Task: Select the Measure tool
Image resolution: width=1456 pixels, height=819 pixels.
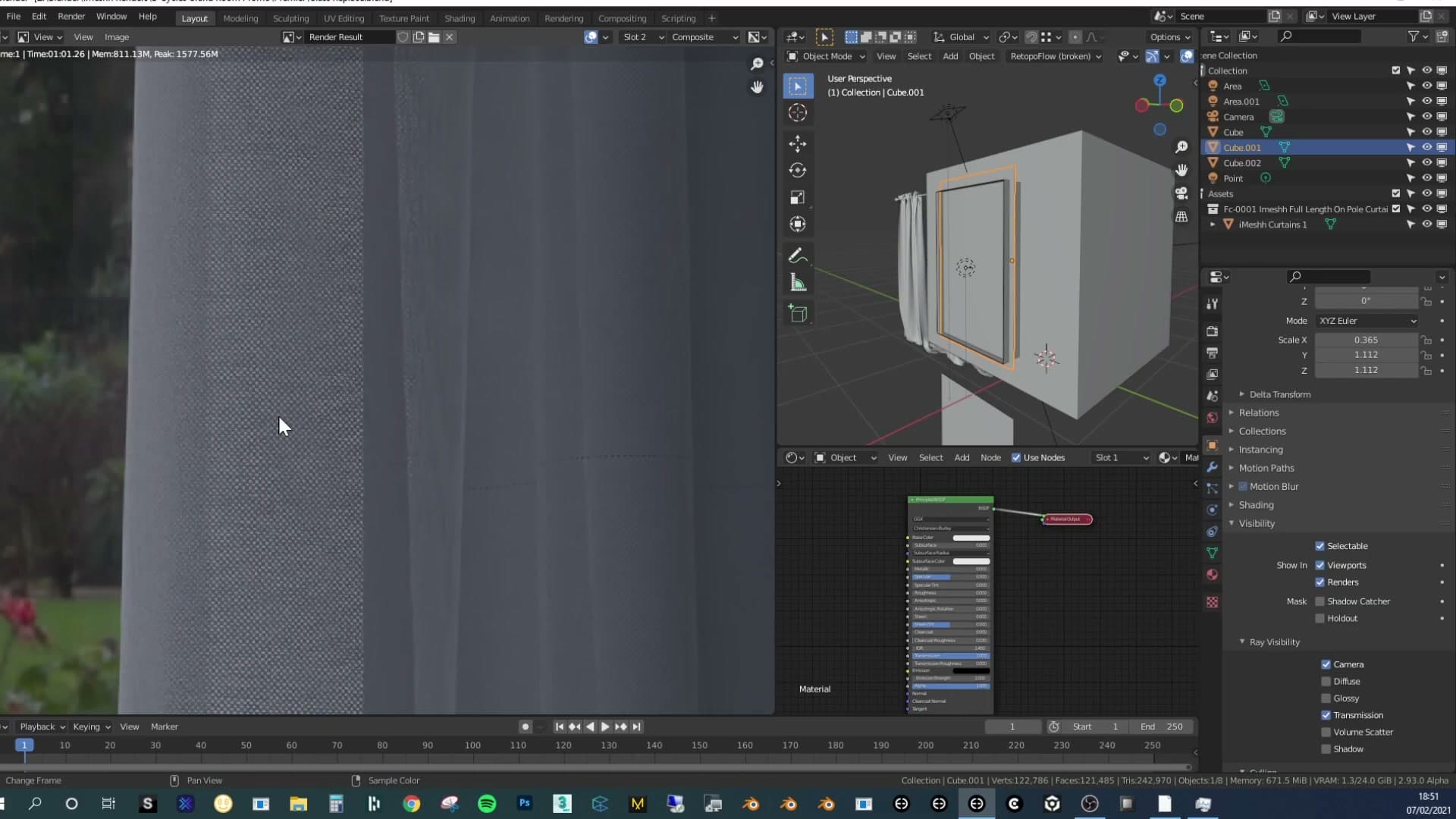Action: [x=797, y=283]
